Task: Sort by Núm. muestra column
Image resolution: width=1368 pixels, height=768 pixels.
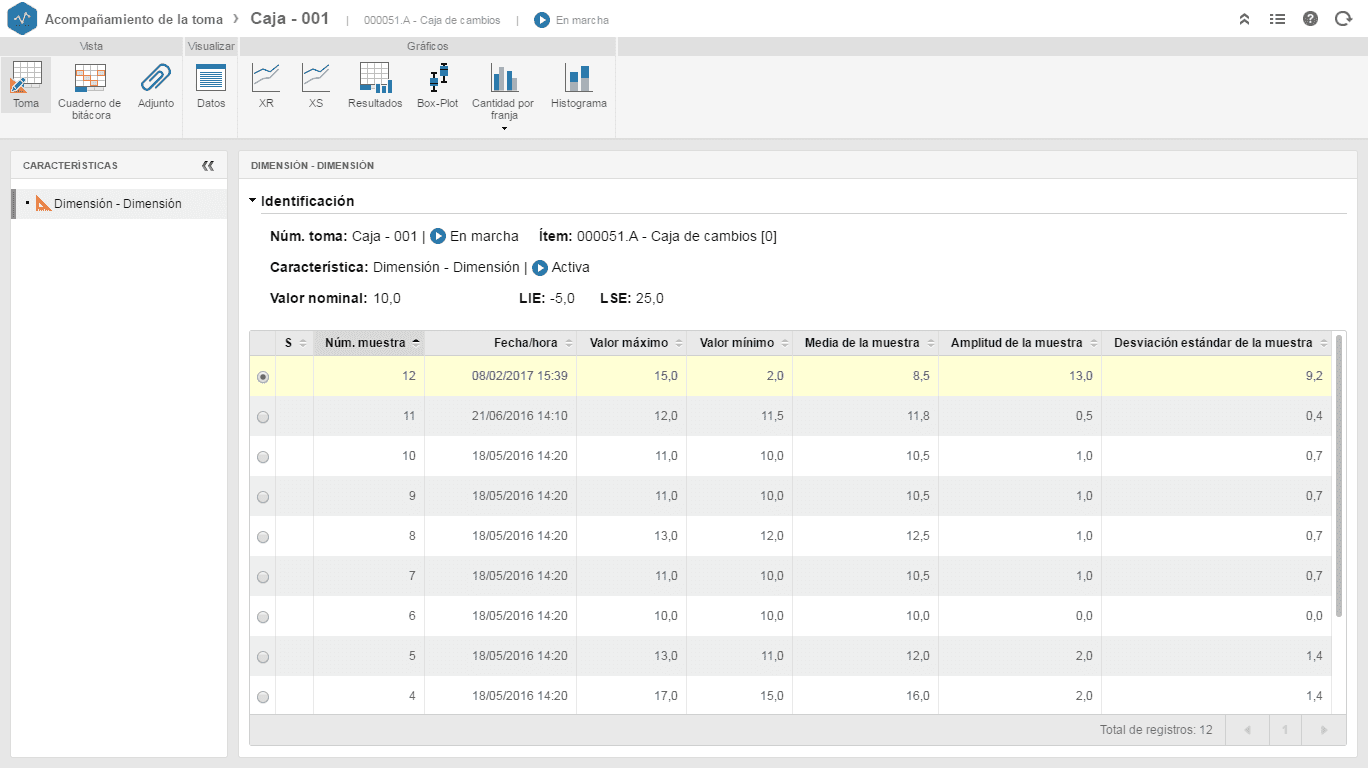Action: (x=369, y=343)
